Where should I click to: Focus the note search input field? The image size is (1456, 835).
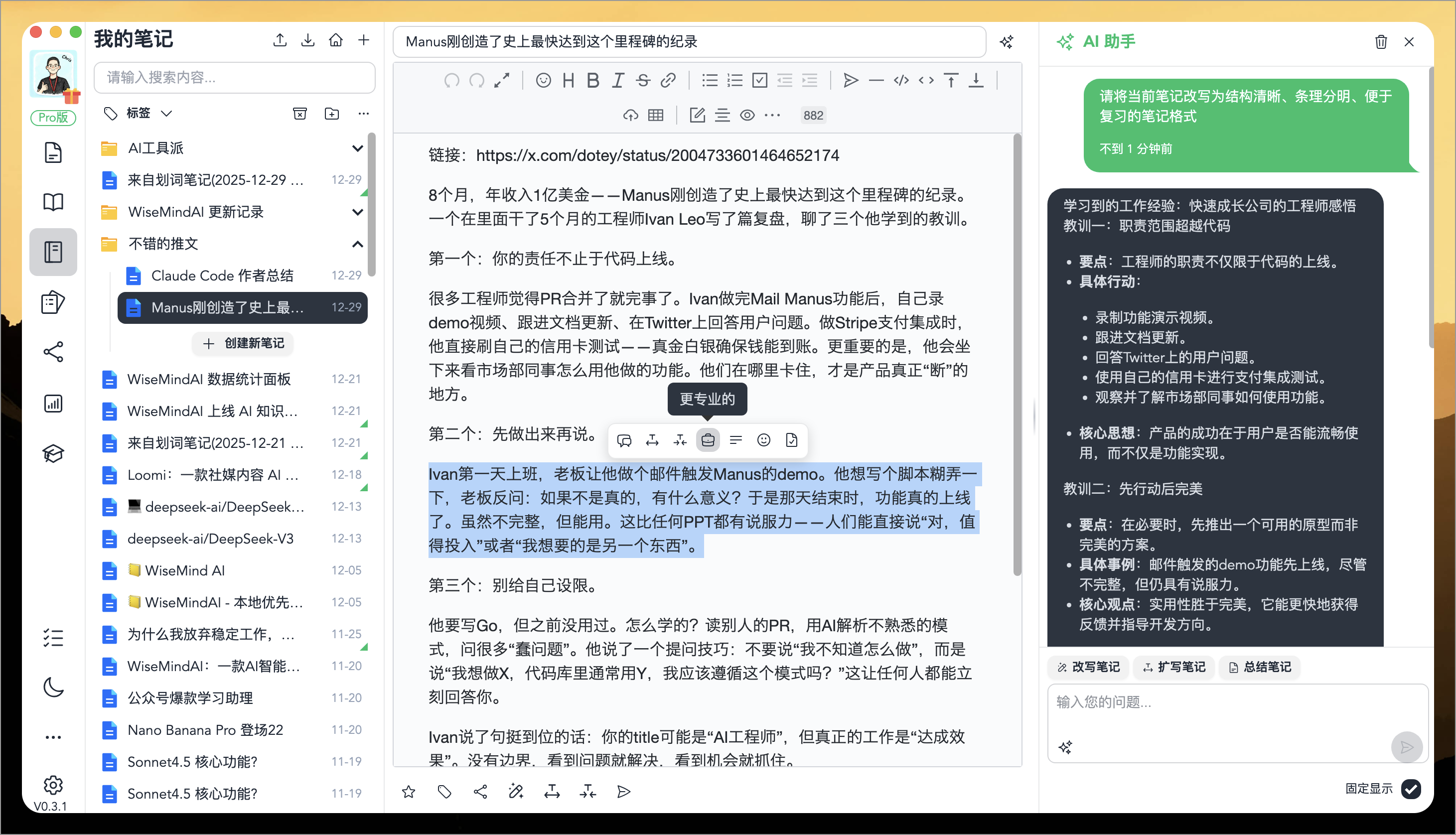pyautogui.click(x=234, y=77)
